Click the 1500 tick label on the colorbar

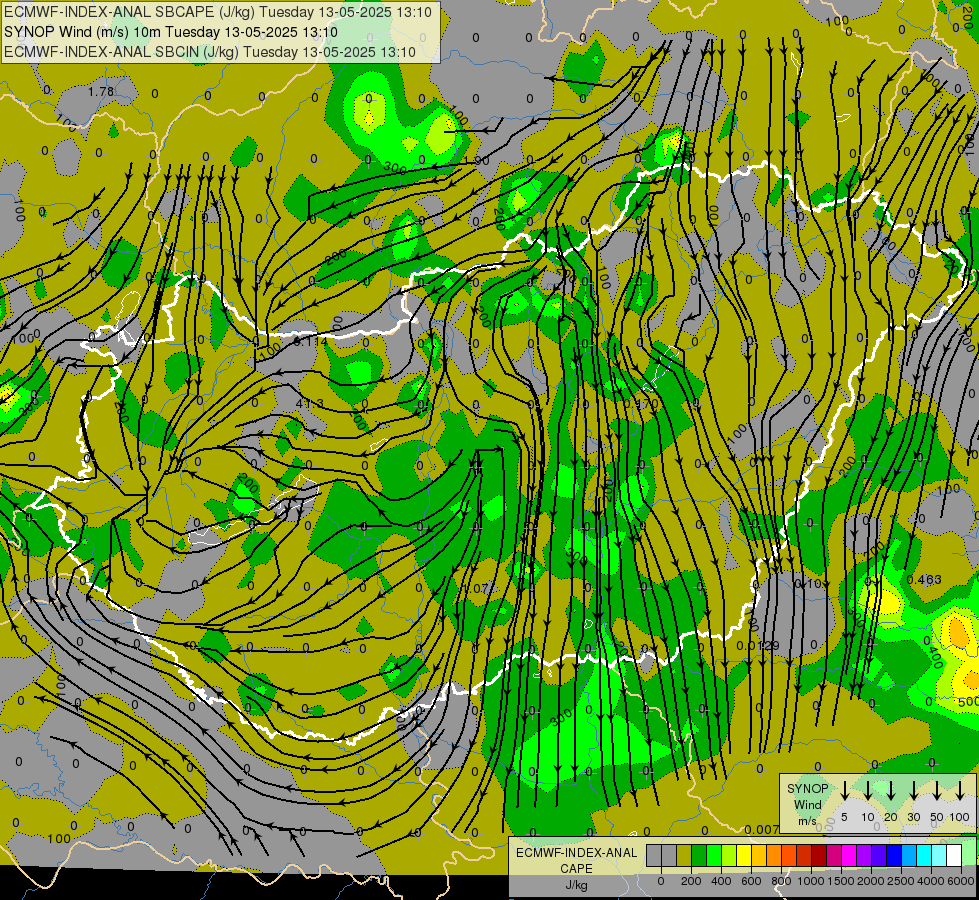click(x=841, y=881)
